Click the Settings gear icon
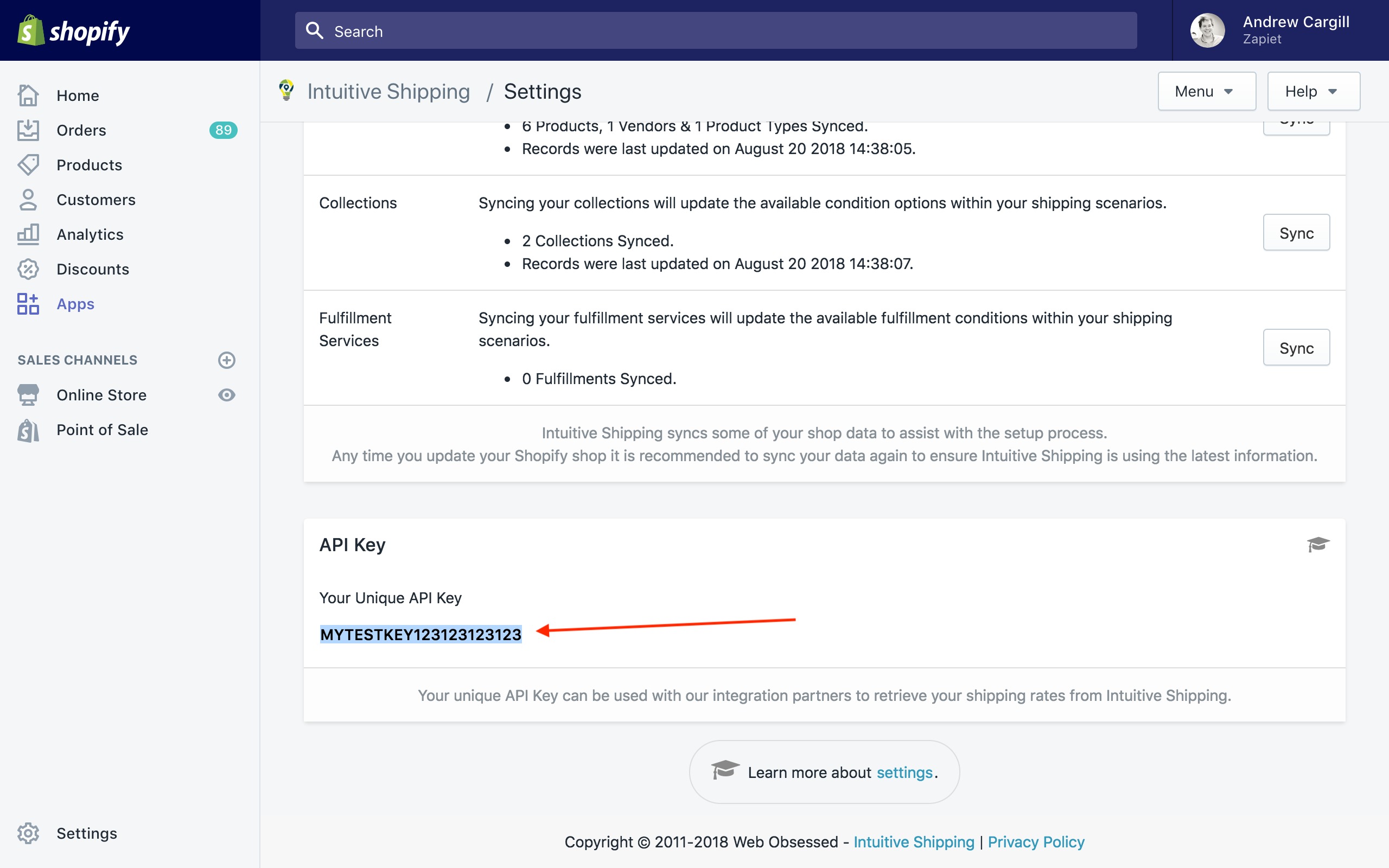Screen dimensions: 1389x868 [x=28, y=833]
